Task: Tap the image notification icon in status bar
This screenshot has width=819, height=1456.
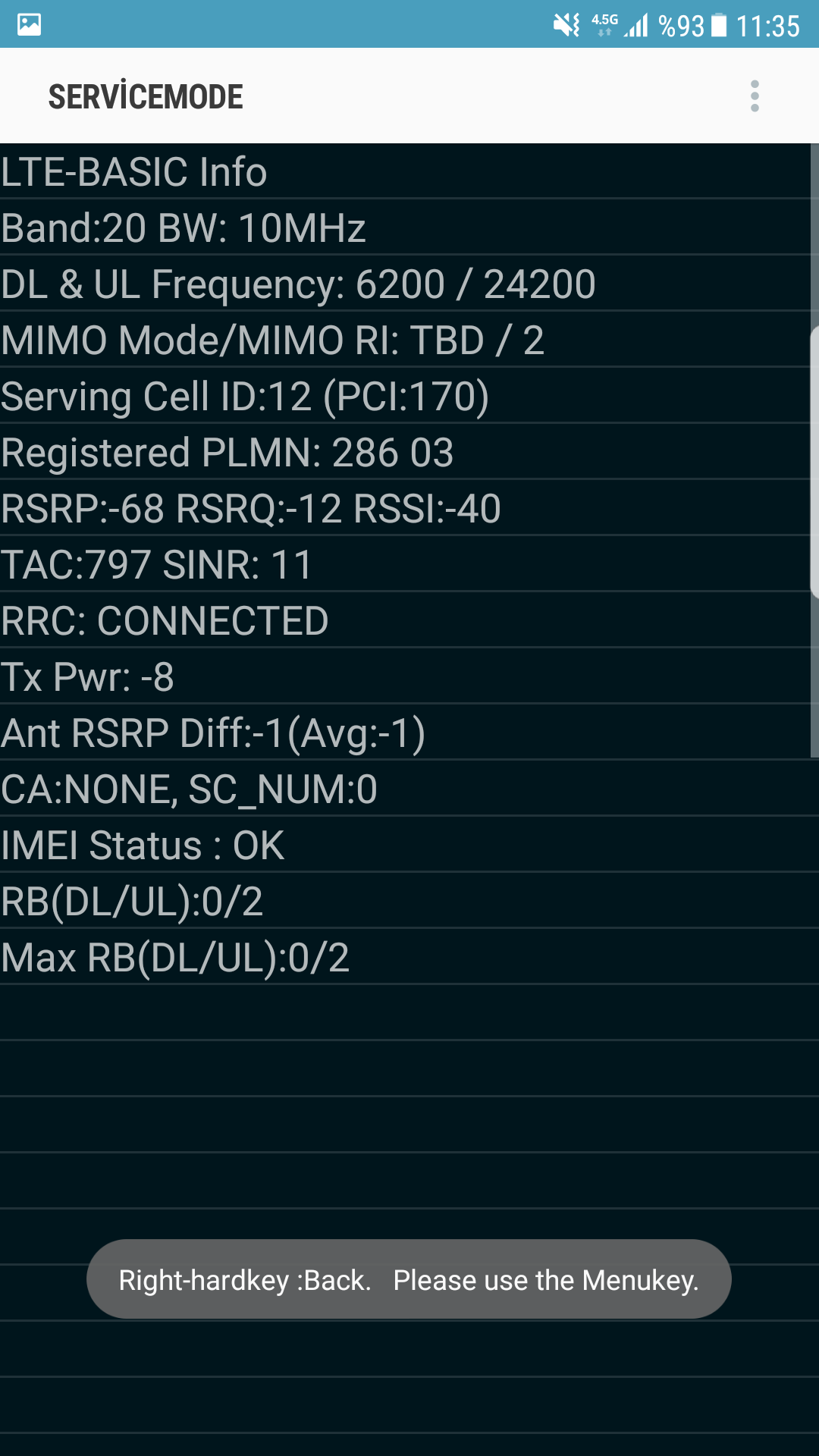Action: [29, 24]
